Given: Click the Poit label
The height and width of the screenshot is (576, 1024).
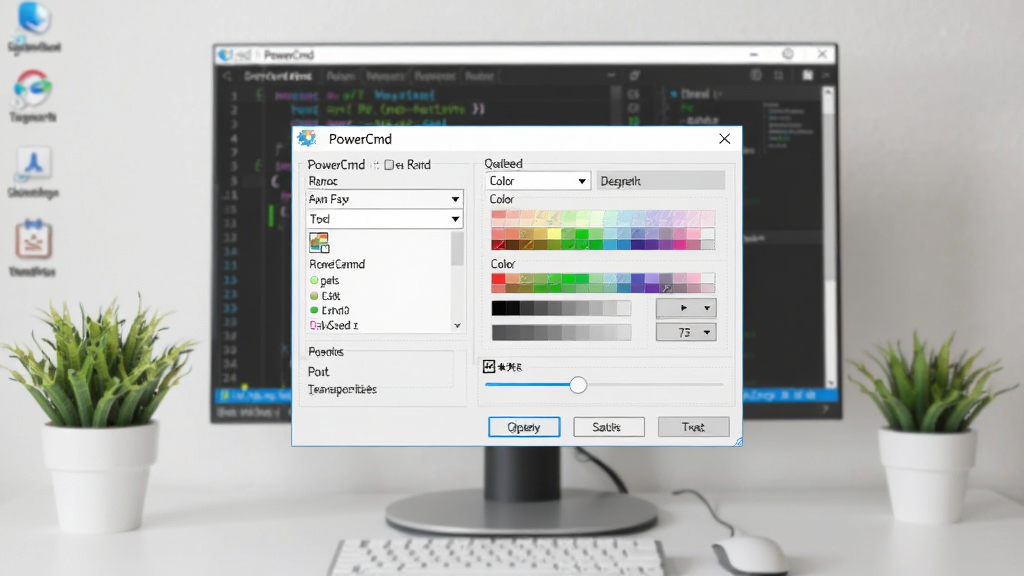Looking at the screenshot, I should point(319,372).
